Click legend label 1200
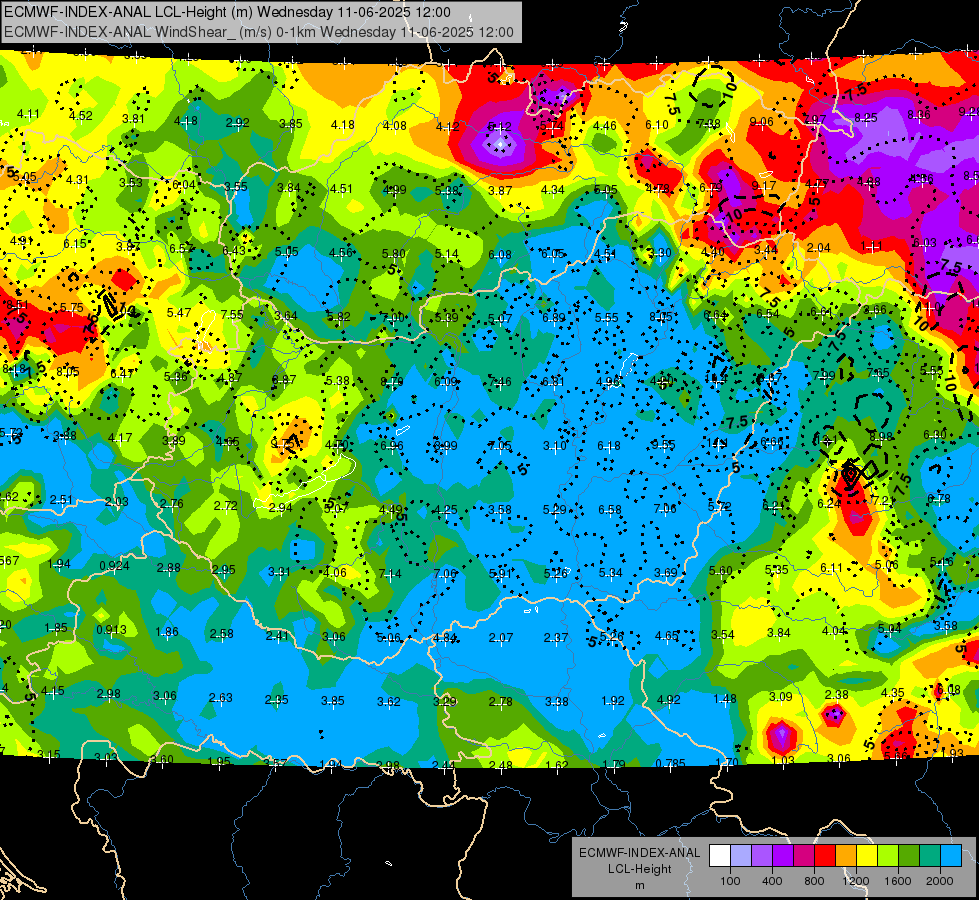The image size is (979, 900). pos(856,881)
